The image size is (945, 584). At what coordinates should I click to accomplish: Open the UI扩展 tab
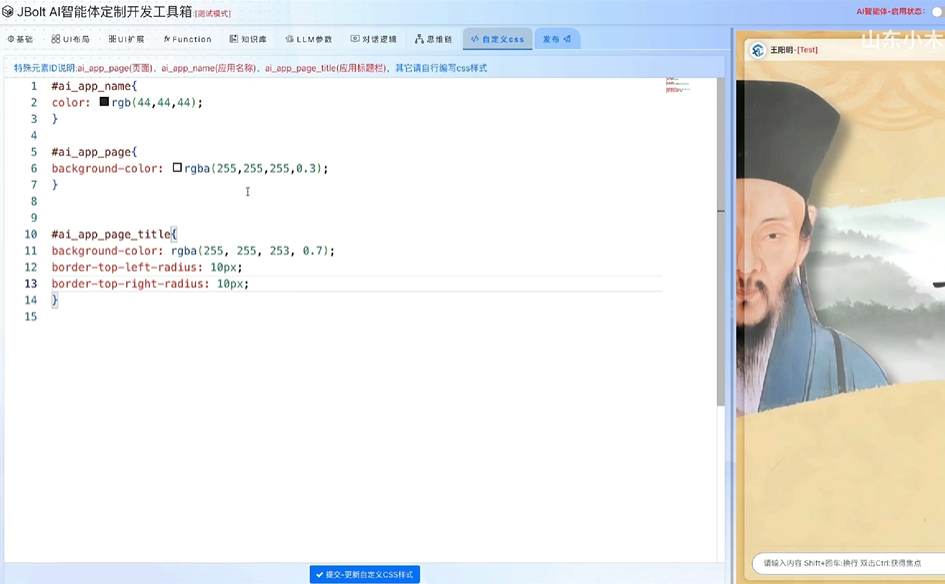(127, 39)
